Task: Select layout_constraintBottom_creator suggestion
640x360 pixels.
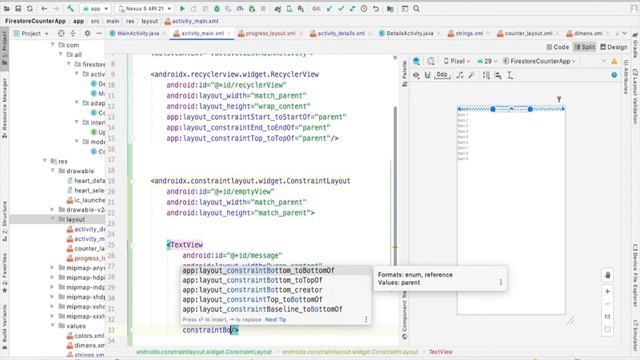Action: 276,290
